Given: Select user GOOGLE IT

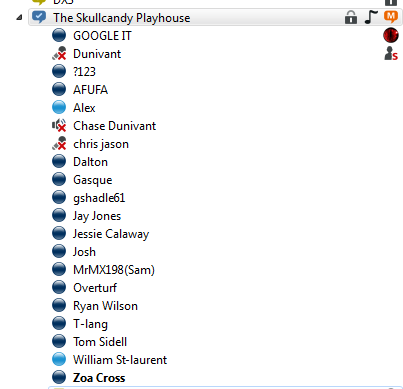Looking at the screenshot, I should tap(102, 36).
